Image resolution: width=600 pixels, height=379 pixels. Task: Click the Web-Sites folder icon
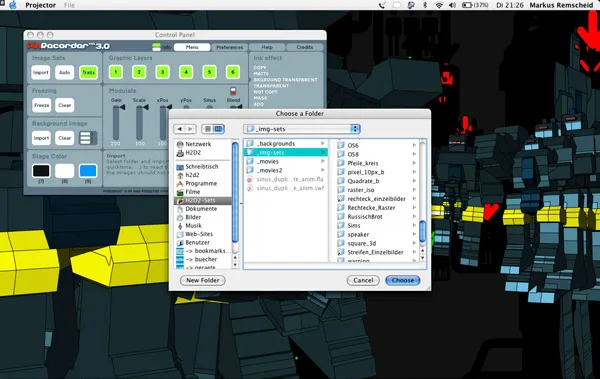click(x=180, y=234)
